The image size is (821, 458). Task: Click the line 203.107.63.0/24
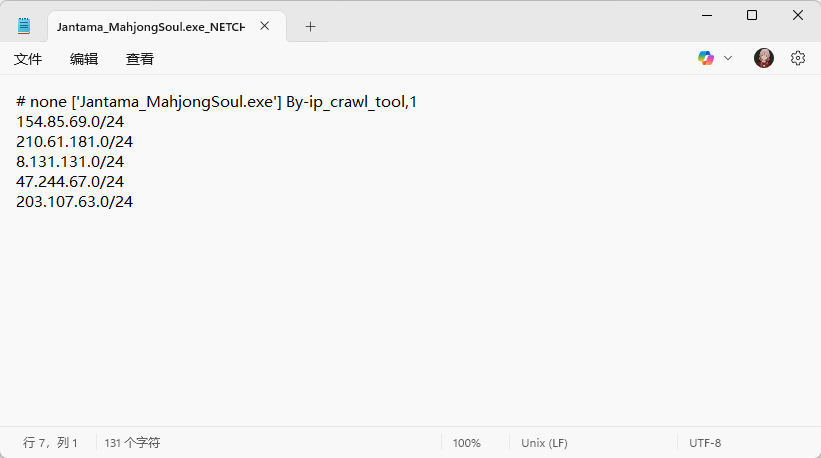74,202
